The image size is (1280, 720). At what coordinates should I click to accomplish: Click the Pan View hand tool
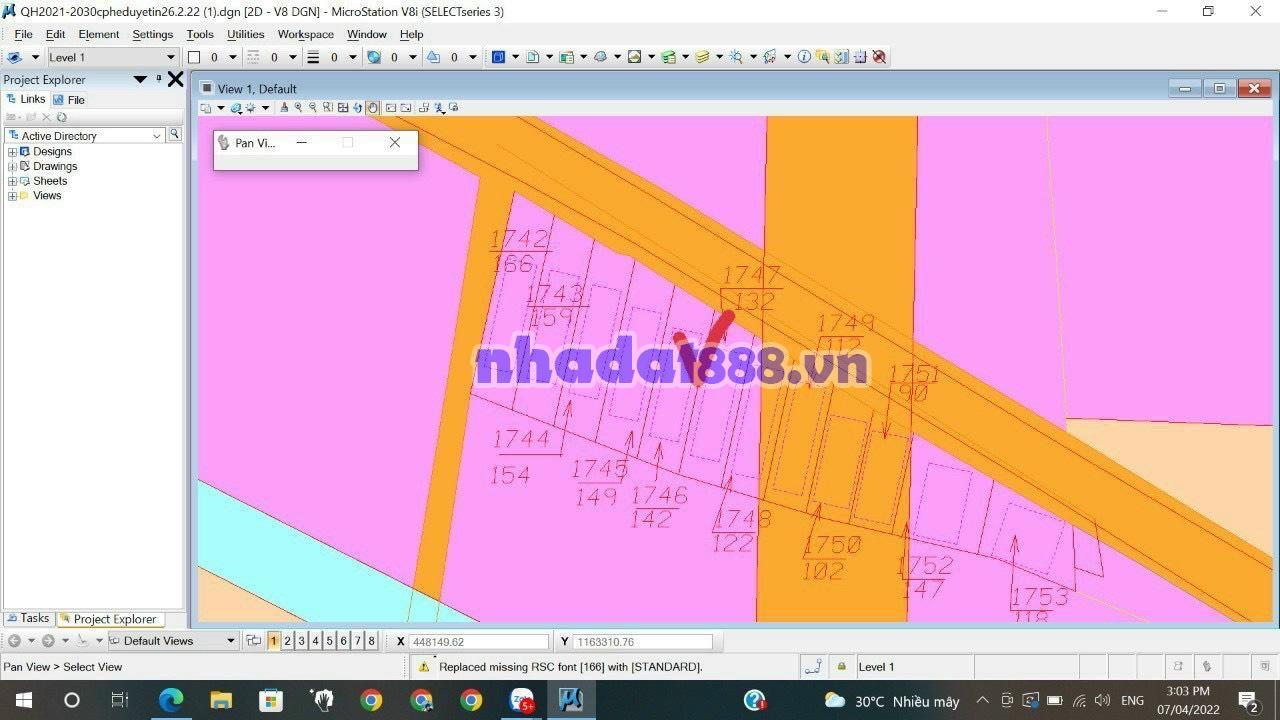[373, 108]
